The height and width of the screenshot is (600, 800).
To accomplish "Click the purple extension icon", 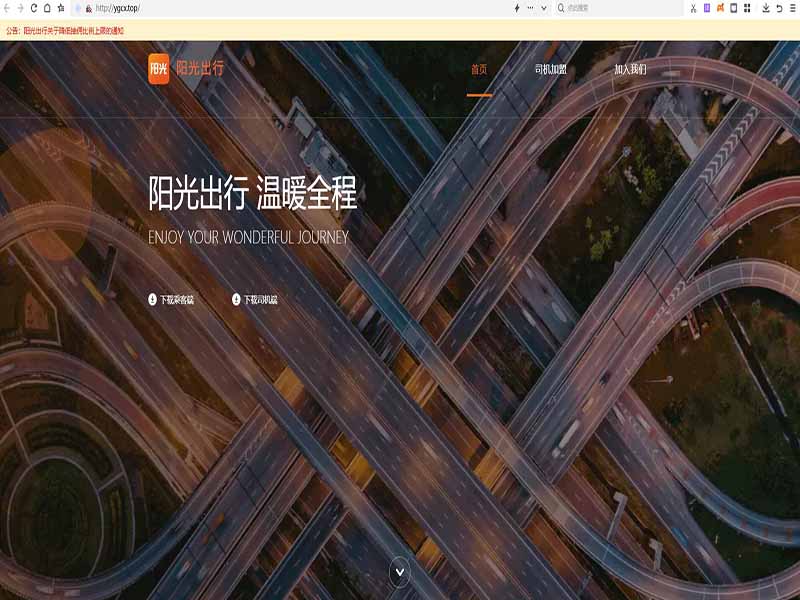I will [707, 8].
